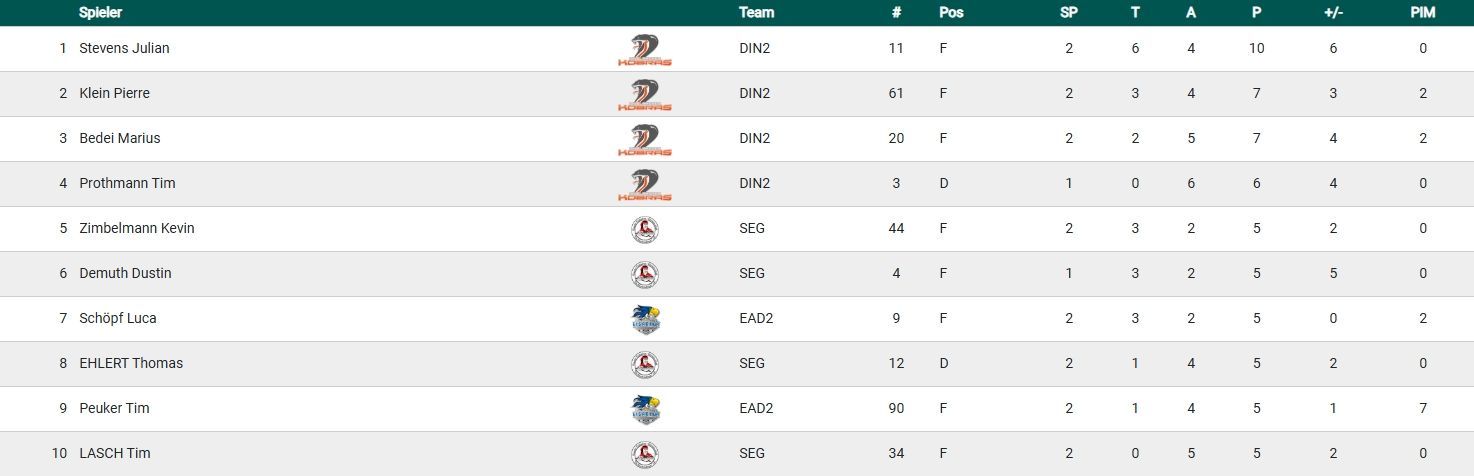This screenshot has width=1474, height=476.
Task: Click the EAD2 logo in Peuker Tim's row
Action: coord(646,409)
